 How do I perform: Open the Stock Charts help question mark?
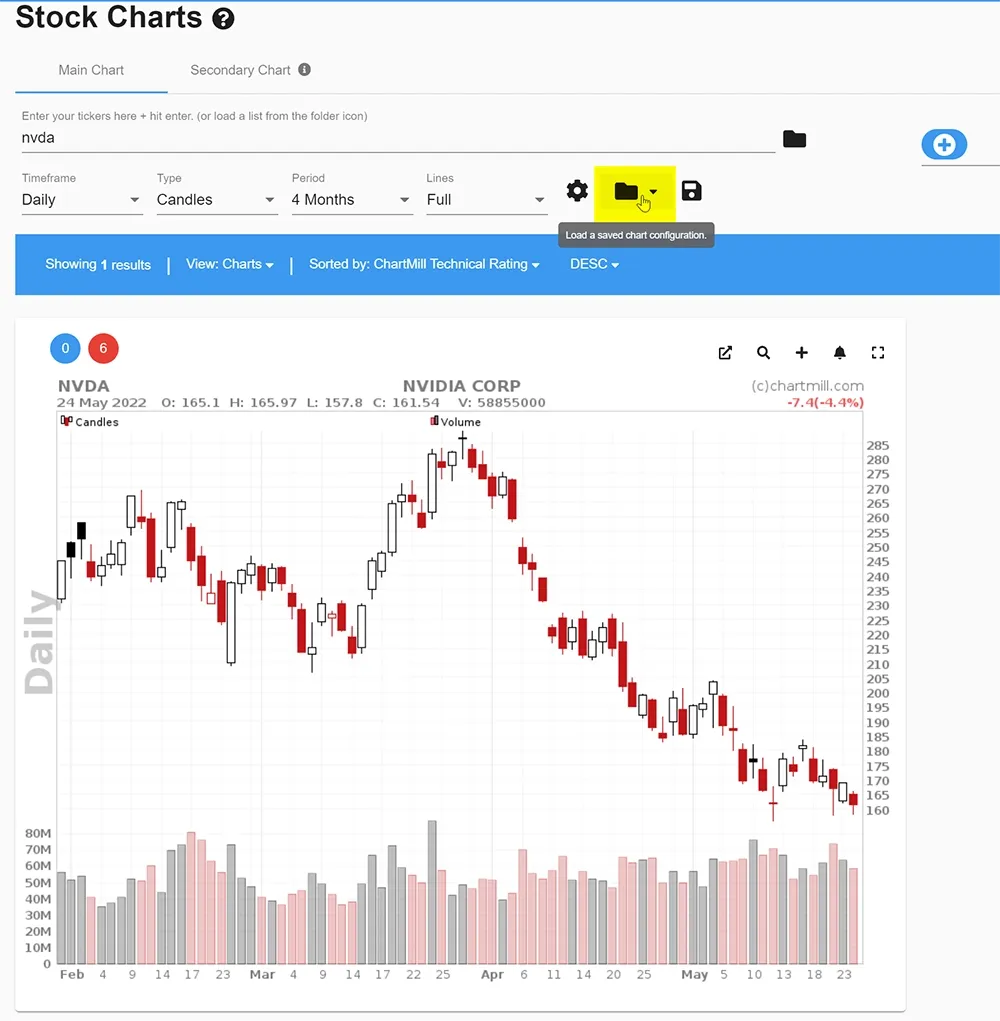[224, 18]
